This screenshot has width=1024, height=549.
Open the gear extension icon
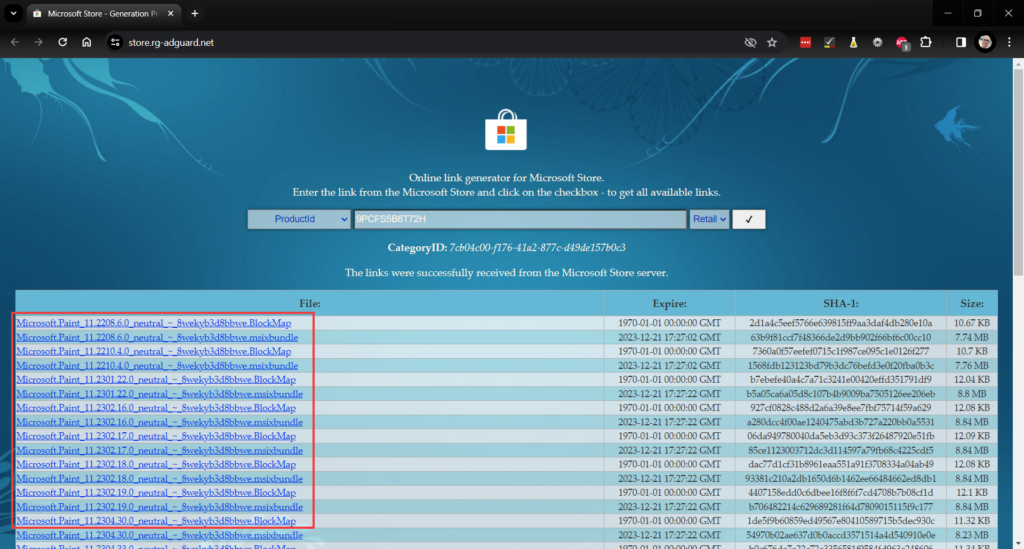[877, 42]
